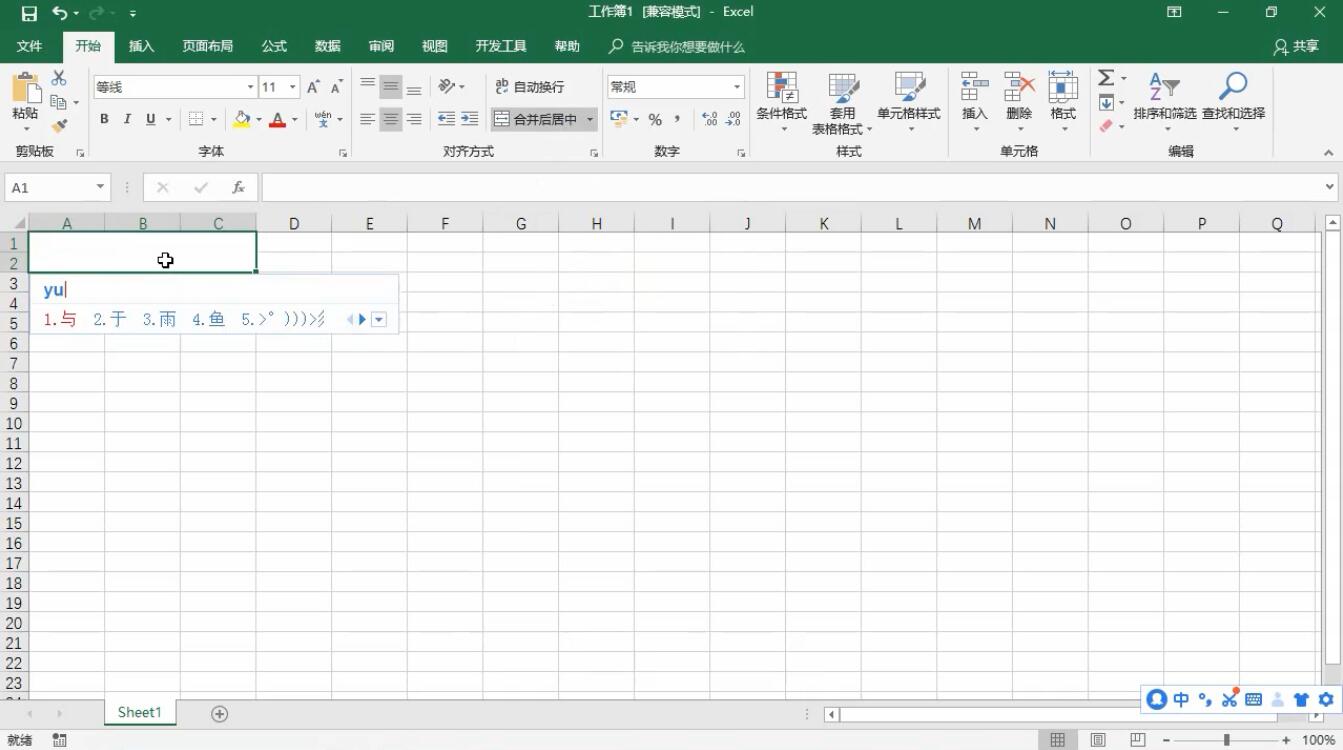
Task: Click the 共享 share button
Action: click(x=1296, y=46)
